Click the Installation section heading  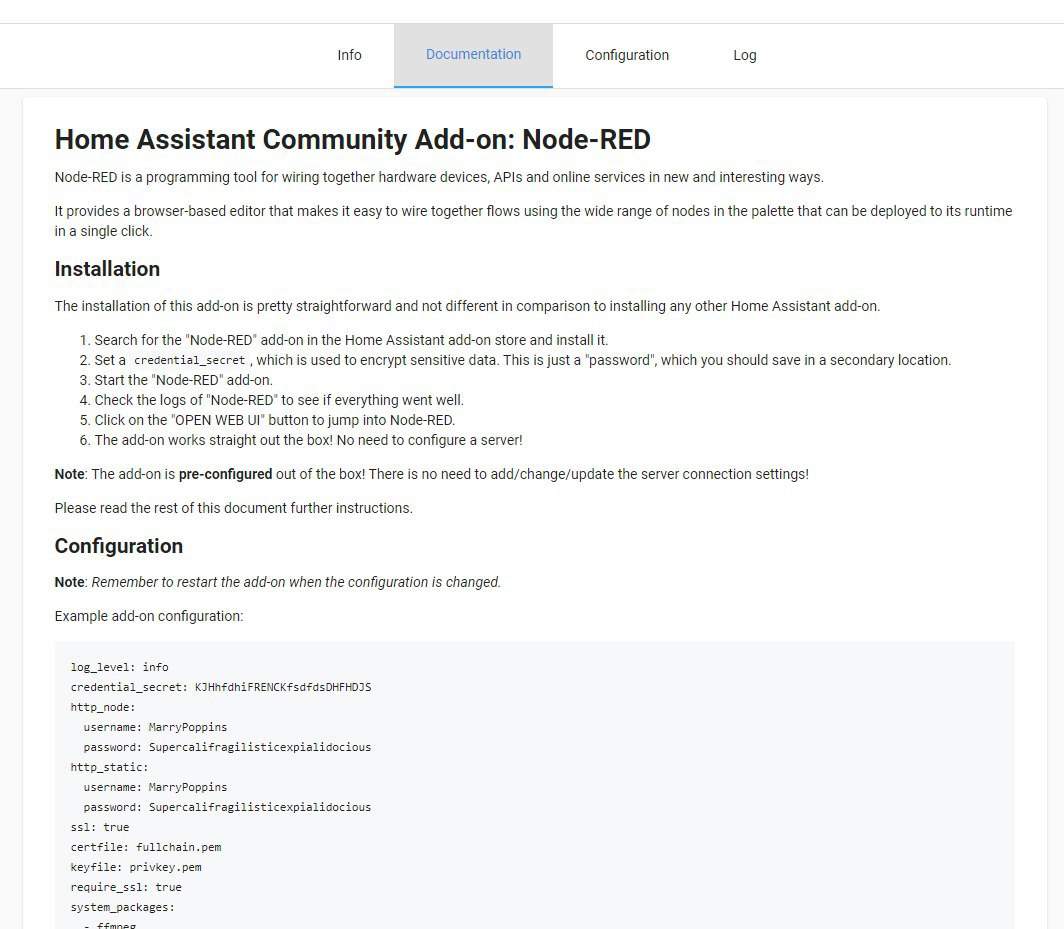(x=107, y=269)
